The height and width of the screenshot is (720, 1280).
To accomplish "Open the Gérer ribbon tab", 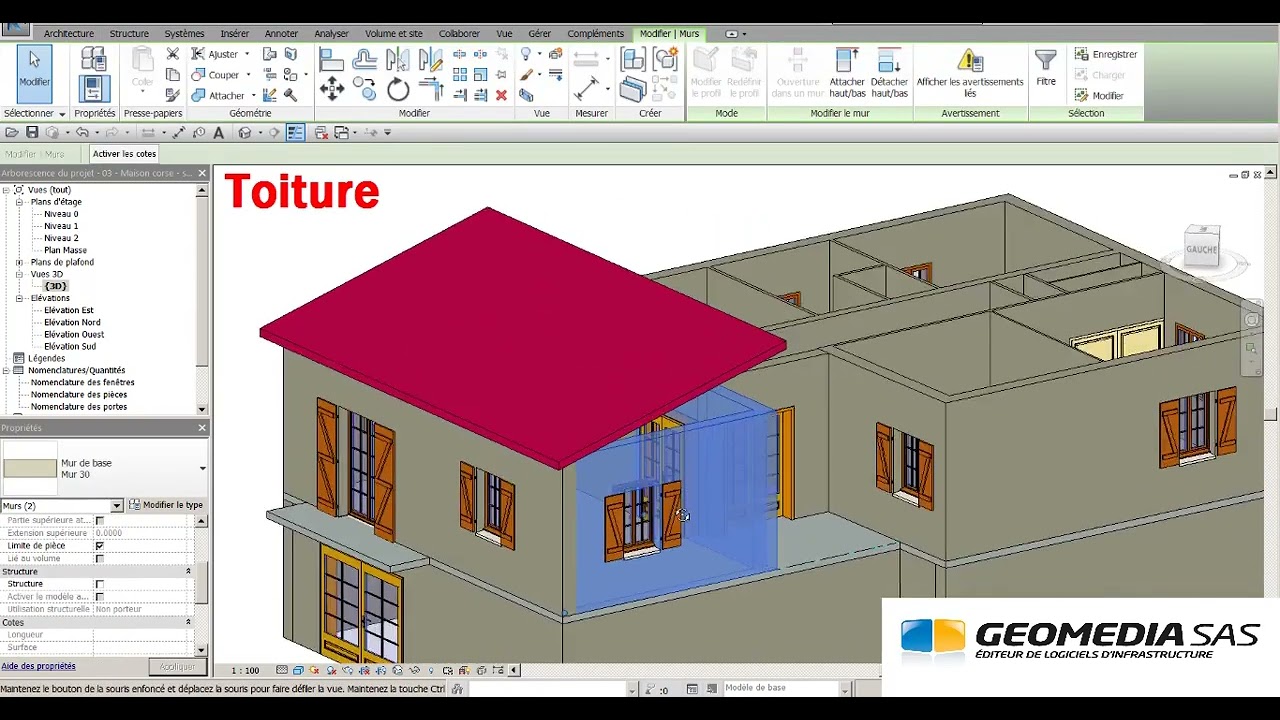I will click(540, 33).
